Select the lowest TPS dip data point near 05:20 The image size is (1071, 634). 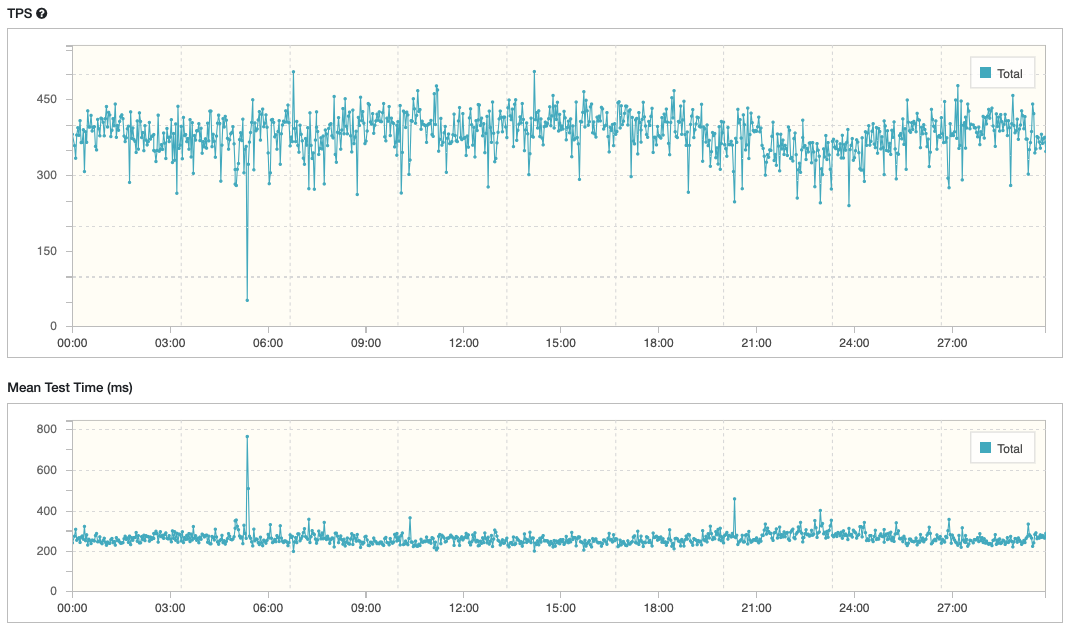pos(247,300)
